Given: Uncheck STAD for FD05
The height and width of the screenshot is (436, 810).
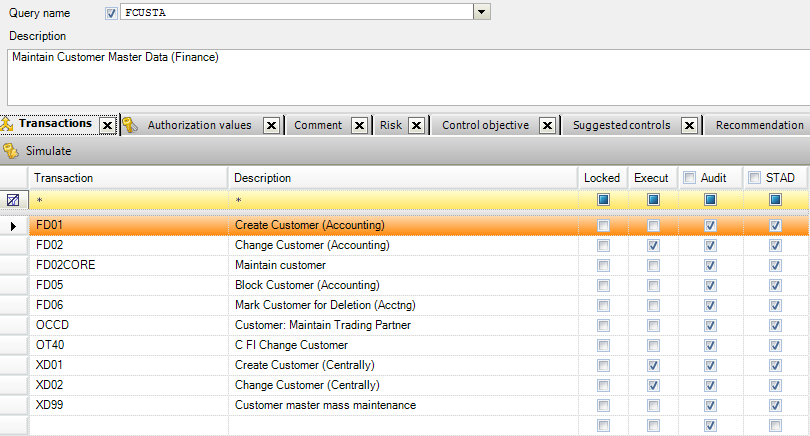Looking at the screenshot, I should coord(775,286).
